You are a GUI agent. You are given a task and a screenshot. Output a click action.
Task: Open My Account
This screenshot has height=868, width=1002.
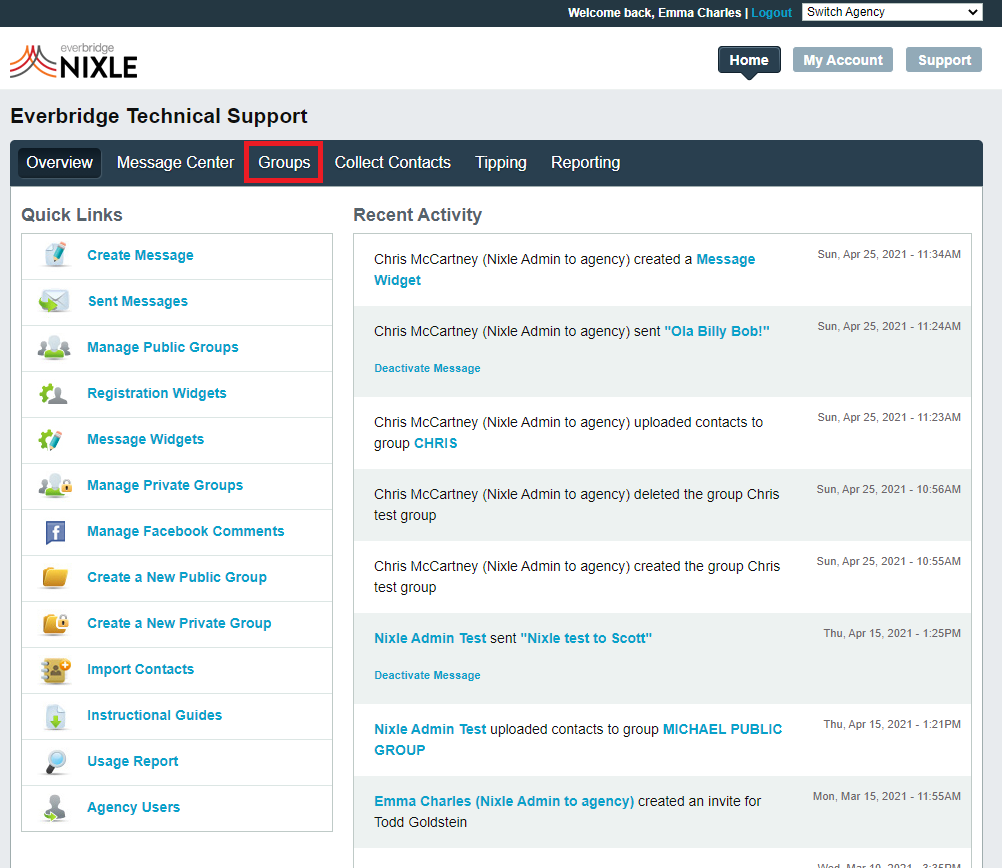click(x=842, y=60)
